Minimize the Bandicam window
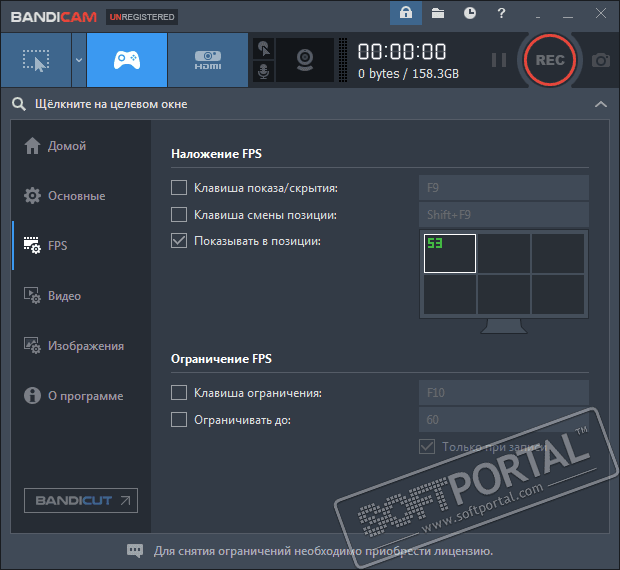Image resolution: width=620 pixels, height=570 pixels. pyautogui.click(x=568, y=17)
